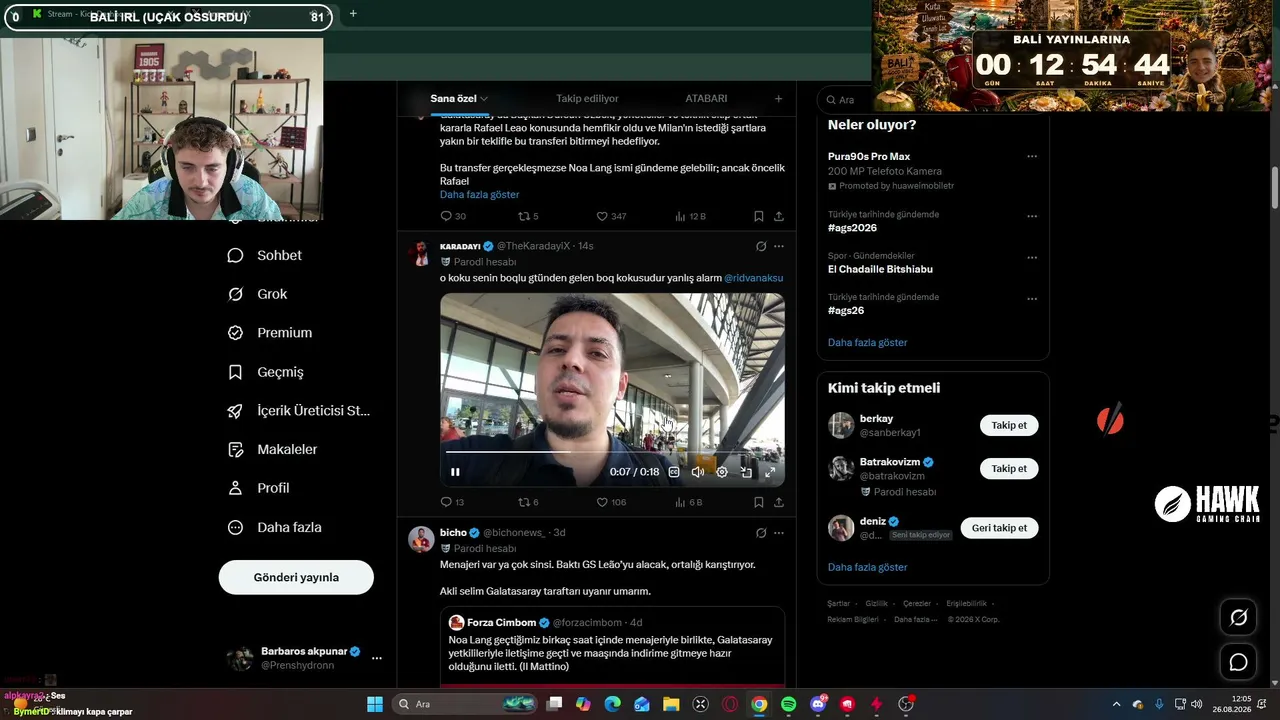The height and width of the screenshot is (720, 1280).
Task: Share the KARADAYI tweet
Action: pos(779,502)
